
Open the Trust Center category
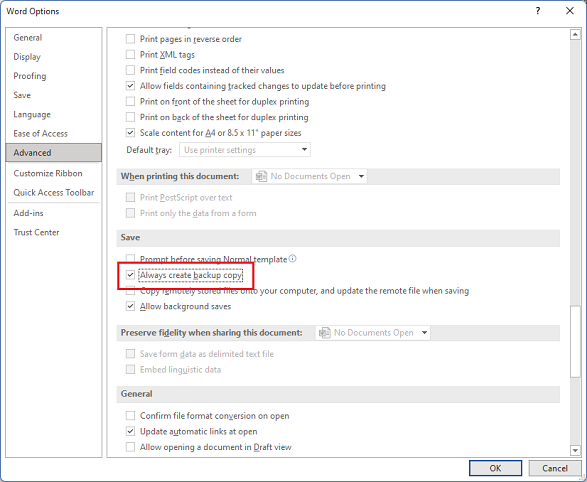coord(36,232)
